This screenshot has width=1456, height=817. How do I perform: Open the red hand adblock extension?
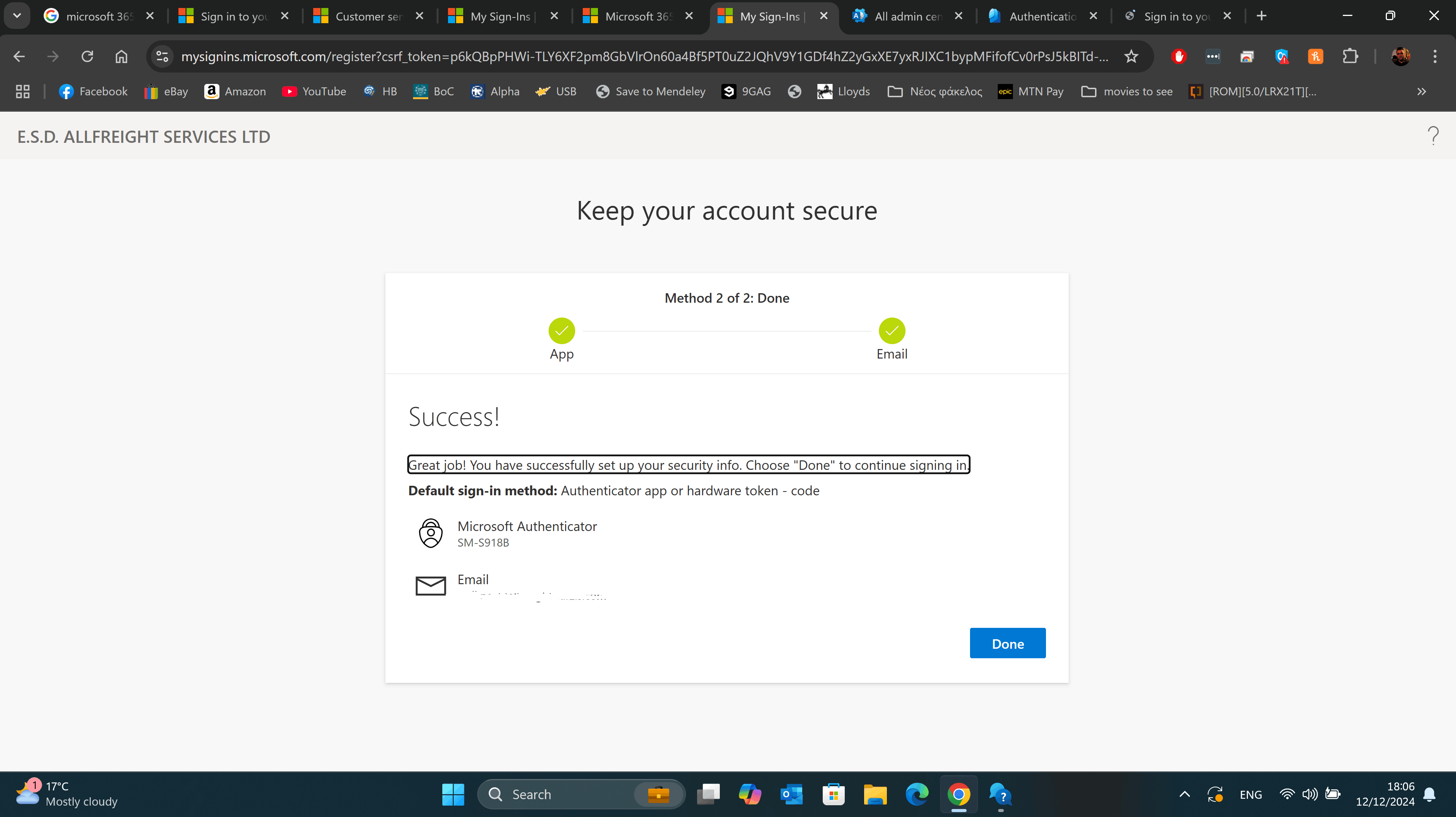tap(1178, 57)
